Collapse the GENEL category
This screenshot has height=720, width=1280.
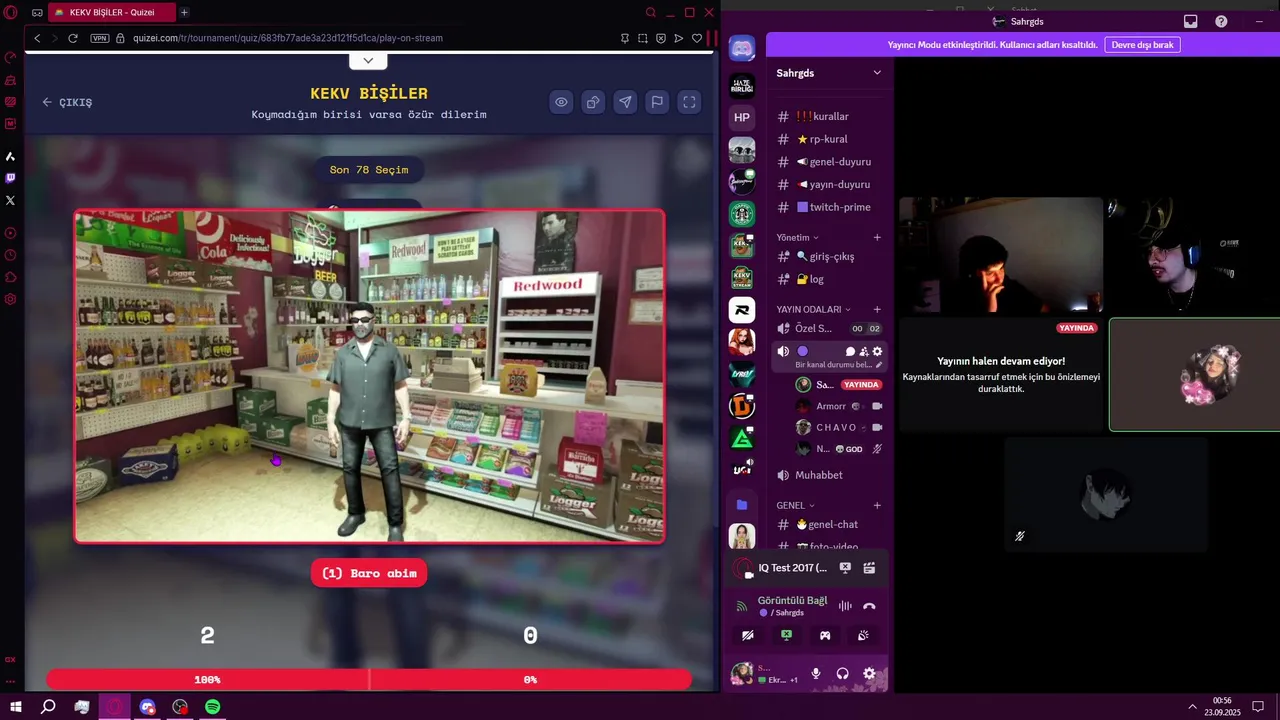tap(796, 506)
